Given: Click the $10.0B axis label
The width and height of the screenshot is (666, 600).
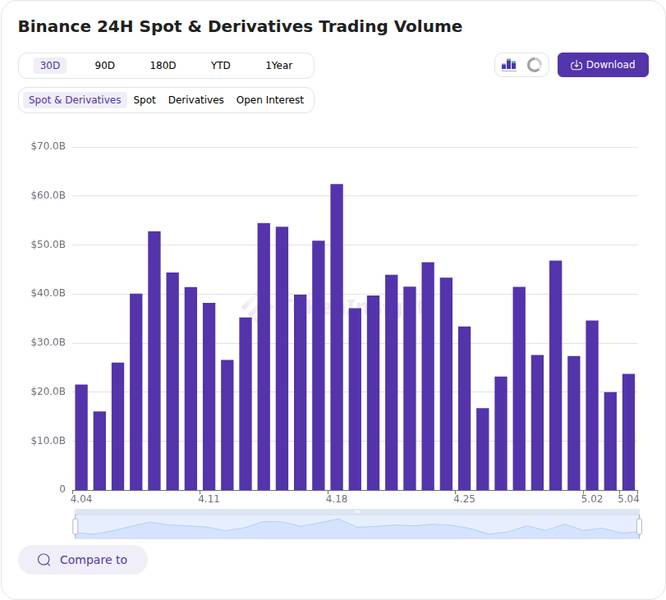Looking at the screenshot, I should click(48, 441).
